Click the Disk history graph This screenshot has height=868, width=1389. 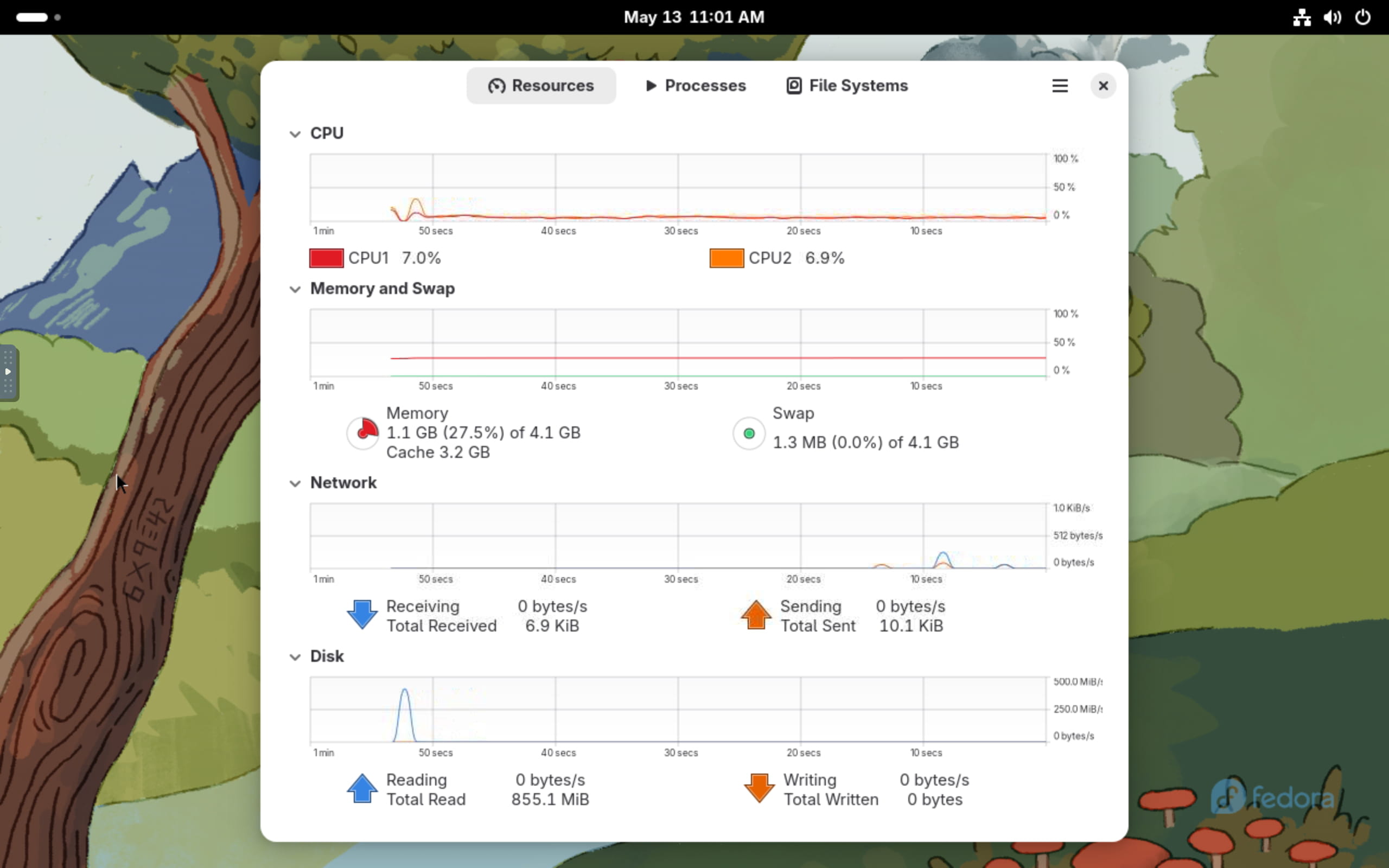pyautogui.click(x=678, y=710)
